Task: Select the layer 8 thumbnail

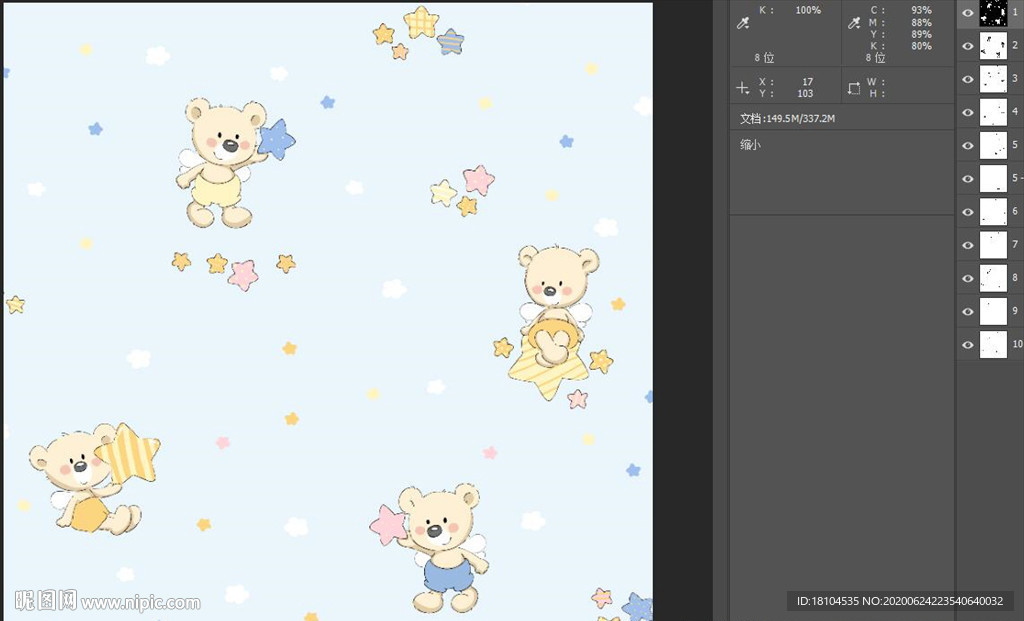Action: pos(993,278)
